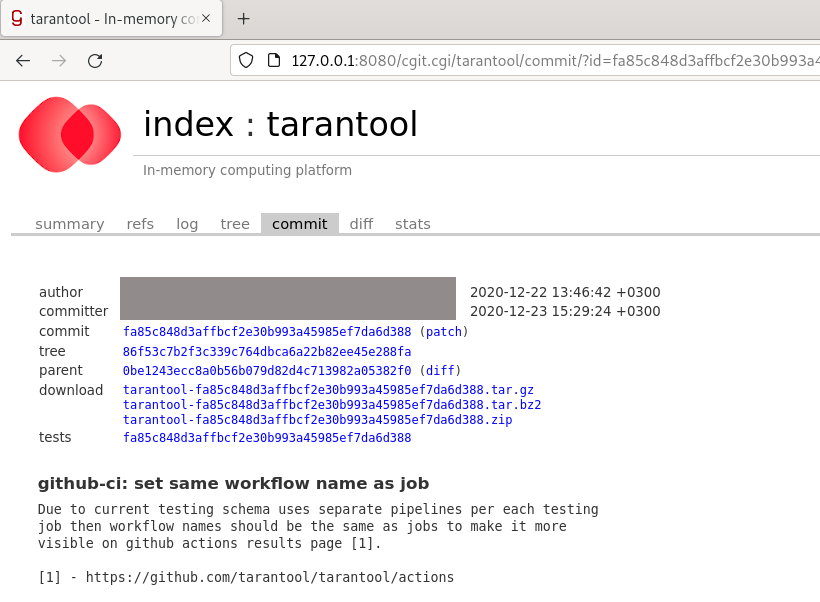
Task: Click the 'tarantool' repository title link
Action: (x=342, y=124)
